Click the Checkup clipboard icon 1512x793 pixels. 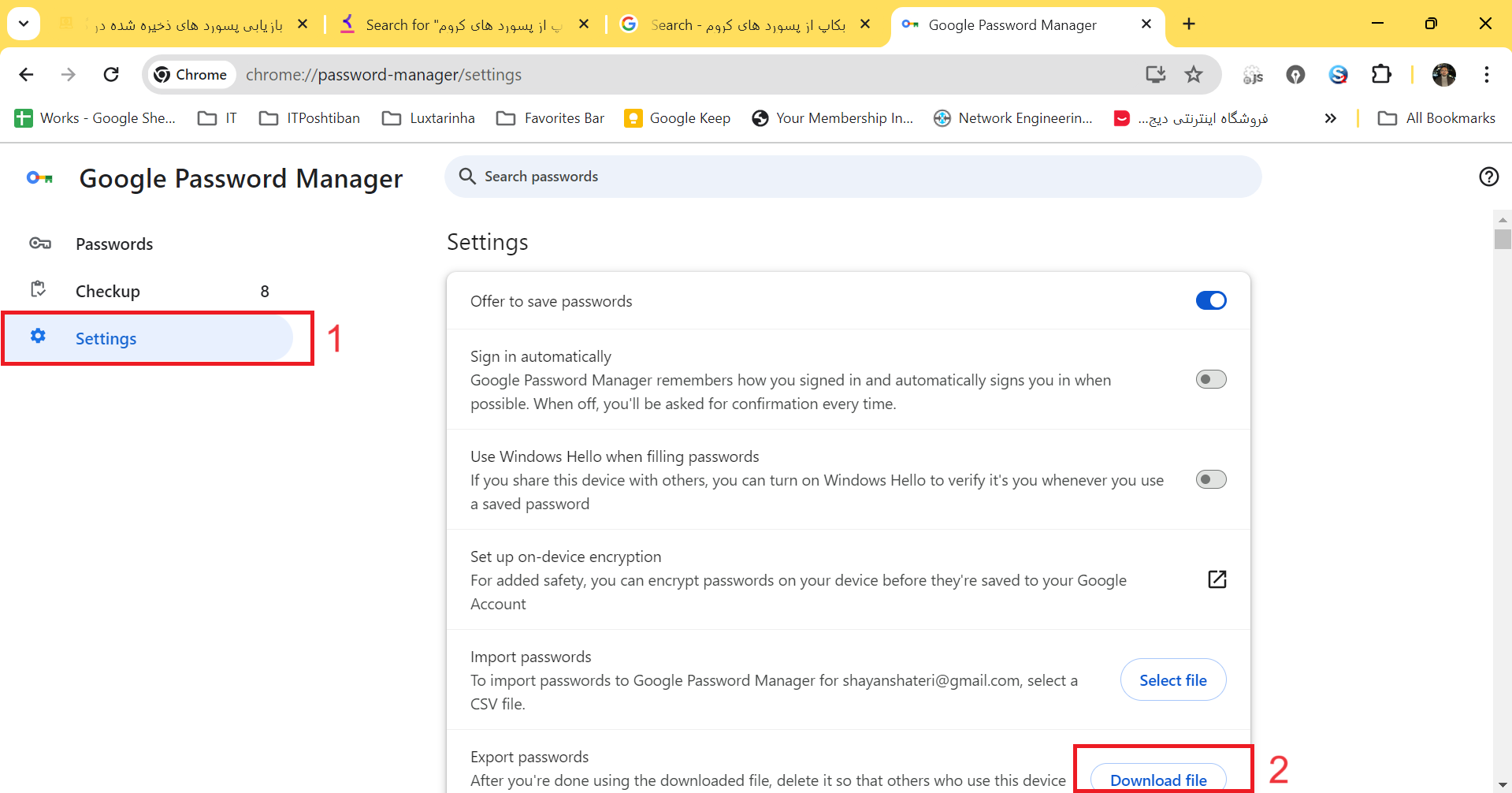[x=38, y=289]
